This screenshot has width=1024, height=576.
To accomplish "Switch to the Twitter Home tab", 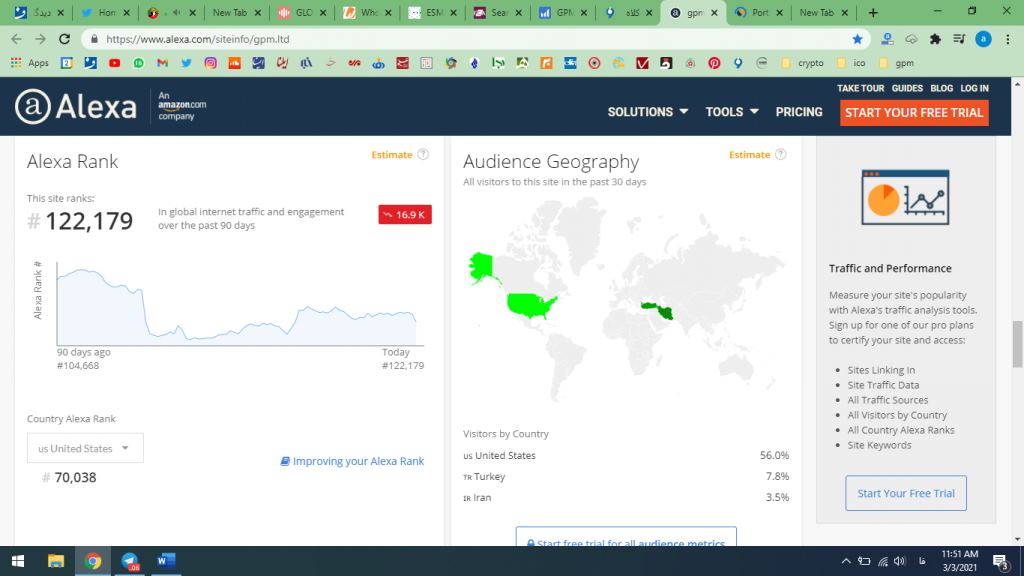I will pyautogui.click(x=105, y=13).
